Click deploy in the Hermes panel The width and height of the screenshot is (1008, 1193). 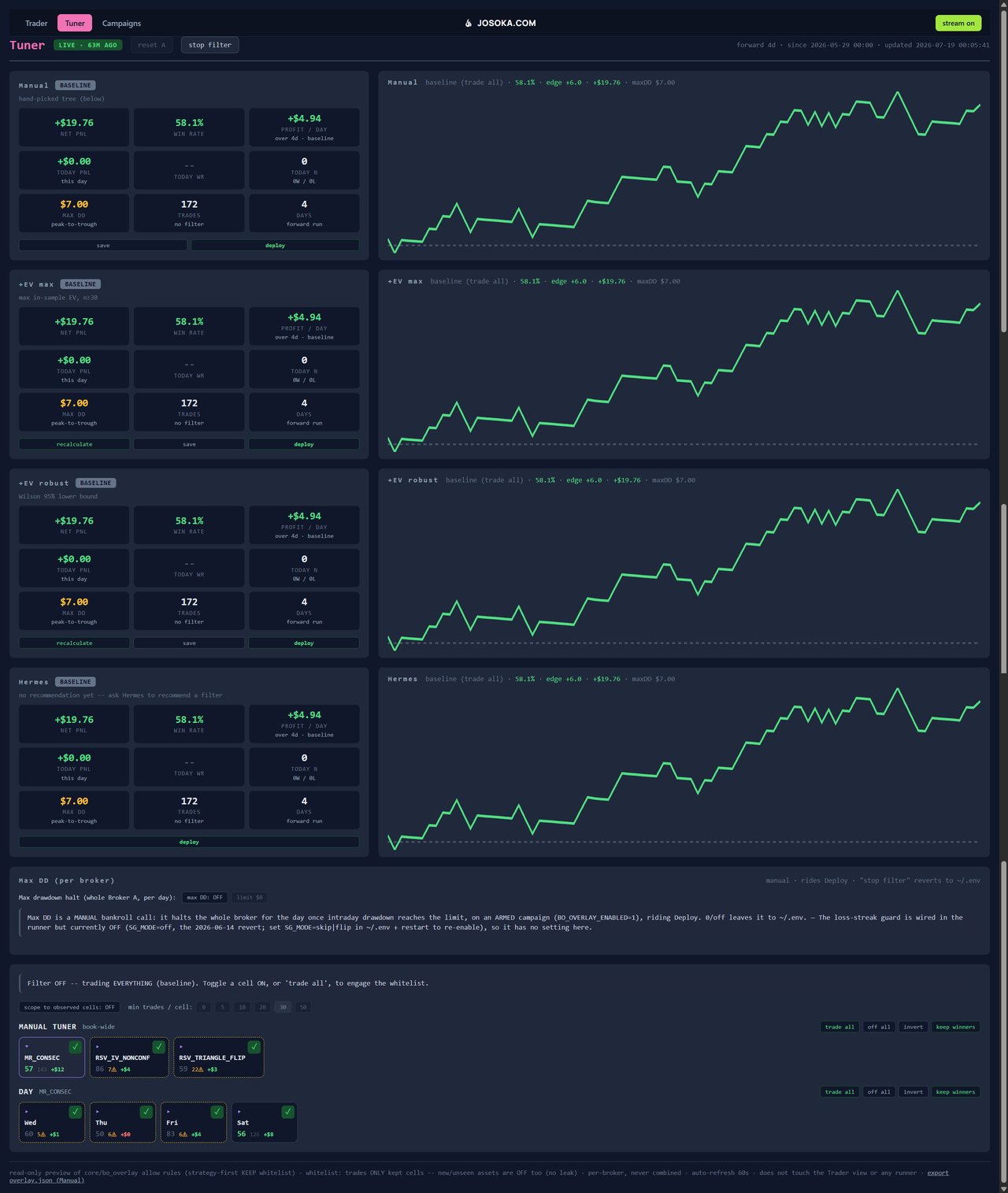click(189, 842)
